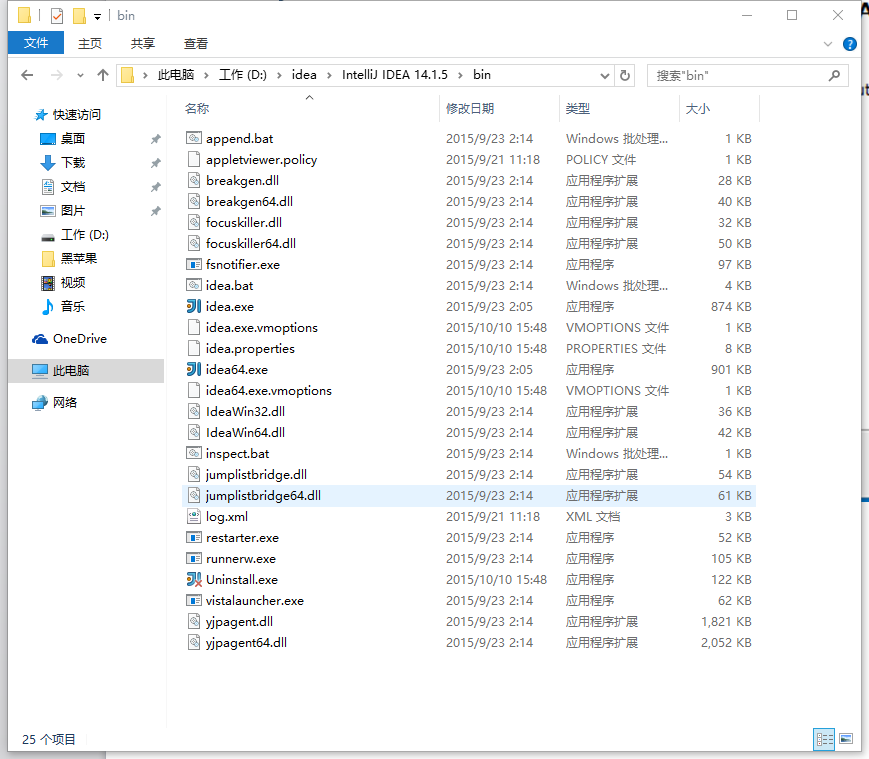Select the runnerw.exe file name
Screen dimensions: 869x759
(241, 558)
